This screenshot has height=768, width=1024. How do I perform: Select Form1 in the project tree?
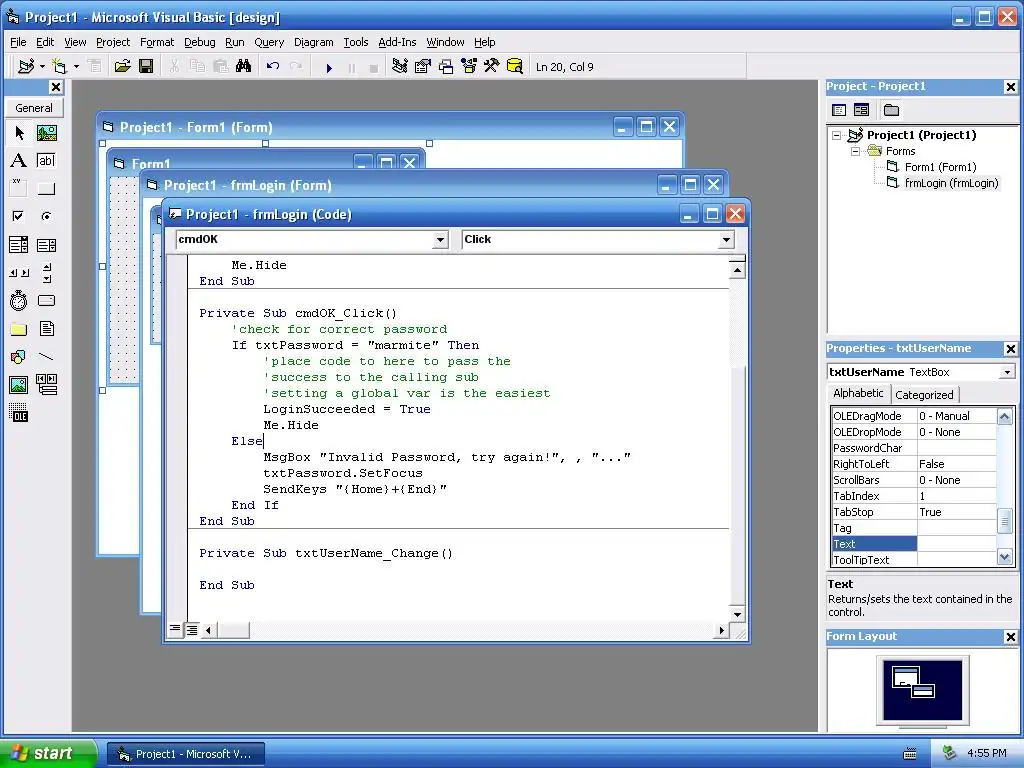(940, 167)
